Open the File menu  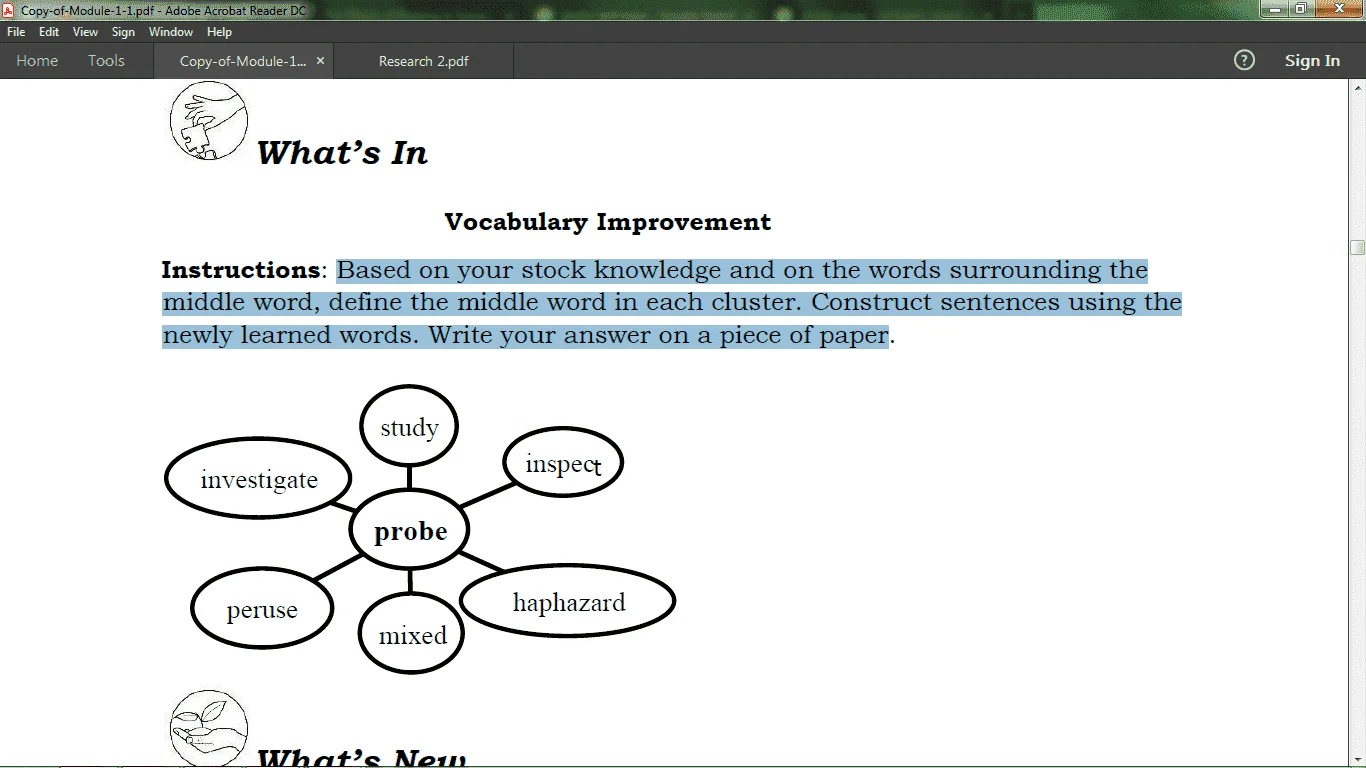click(x=16, y=32)
